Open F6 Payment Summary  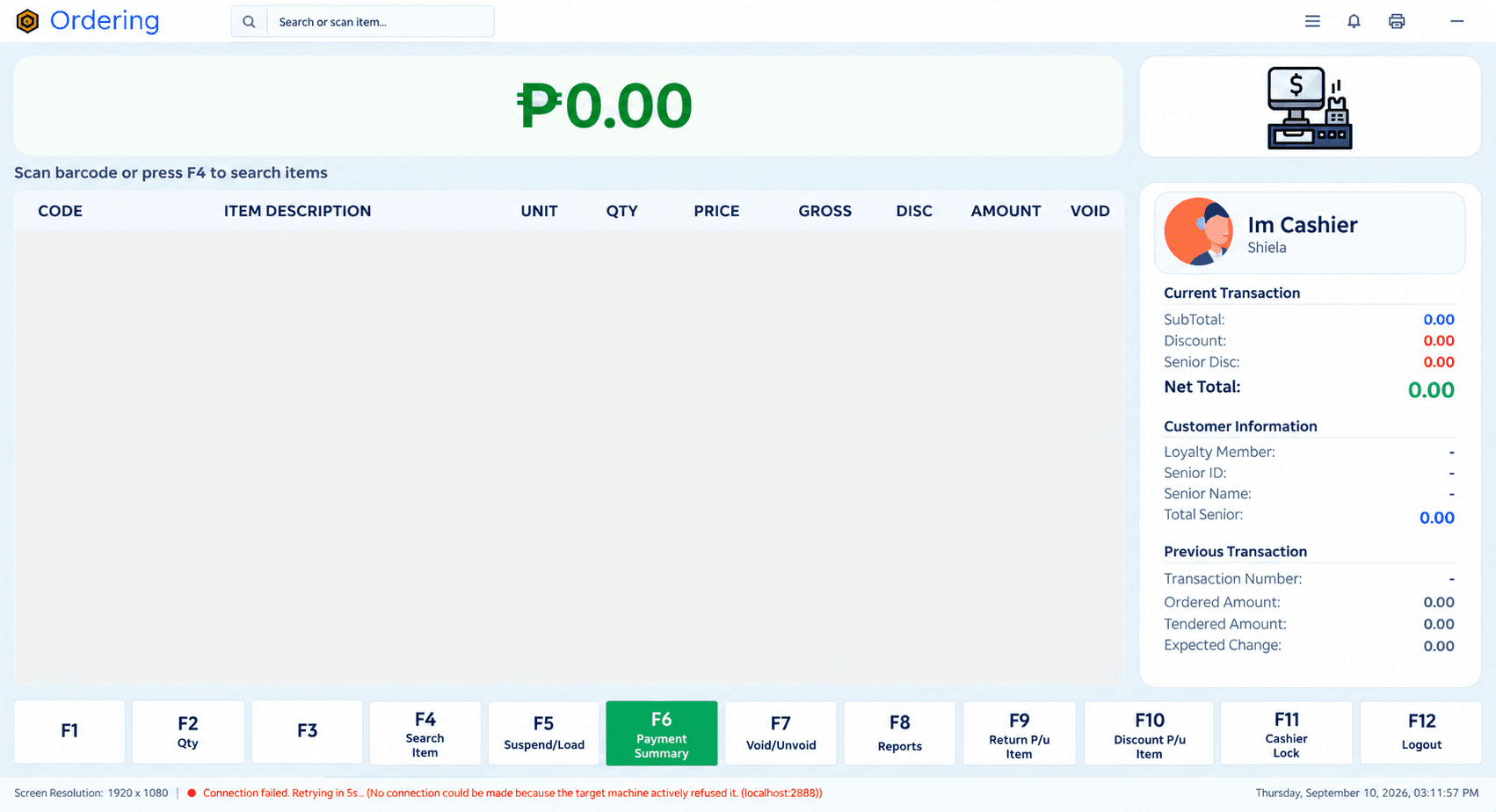pyautogui.click(x=662, y=733)
